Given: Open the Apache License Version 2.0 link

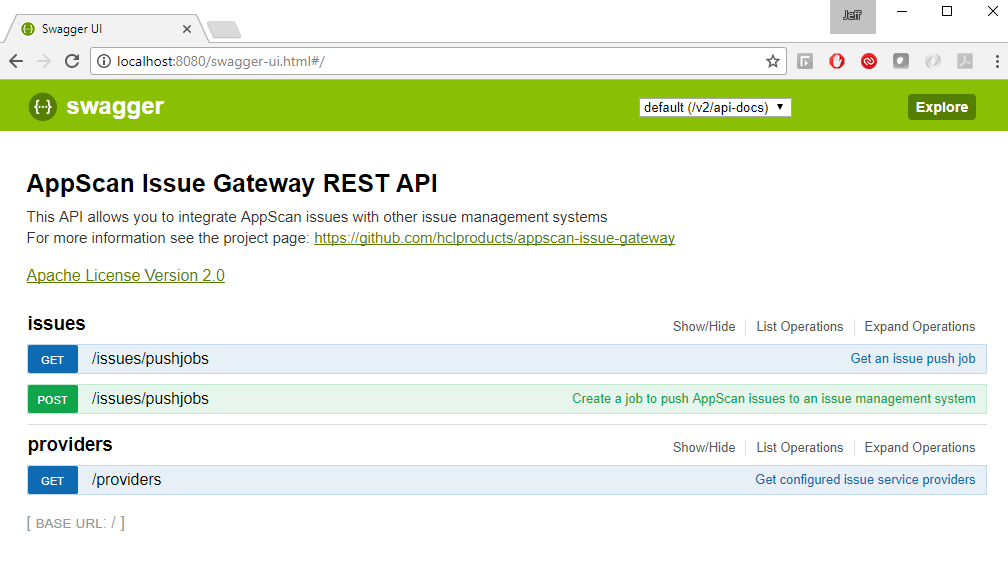Looking at the screenshot, I should click(x=125, y=275).
